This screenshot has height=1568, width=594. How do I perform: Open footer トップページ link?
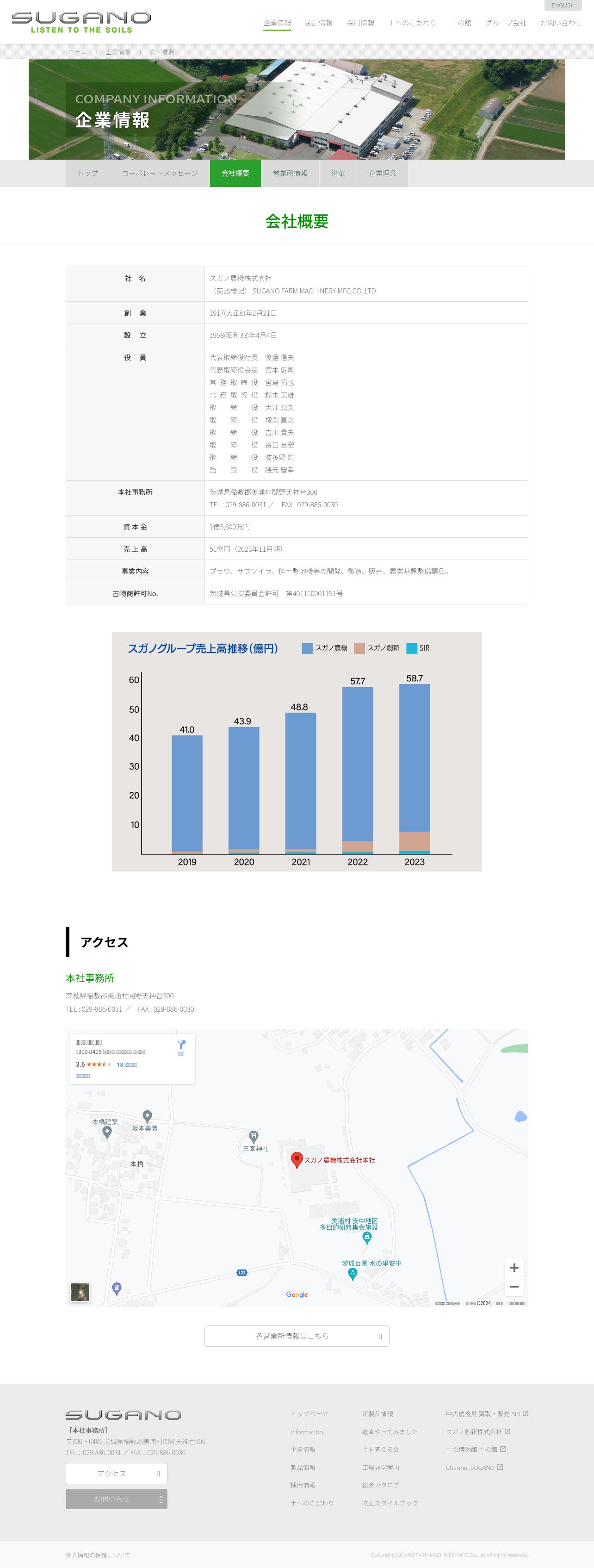pos(309,1413)
